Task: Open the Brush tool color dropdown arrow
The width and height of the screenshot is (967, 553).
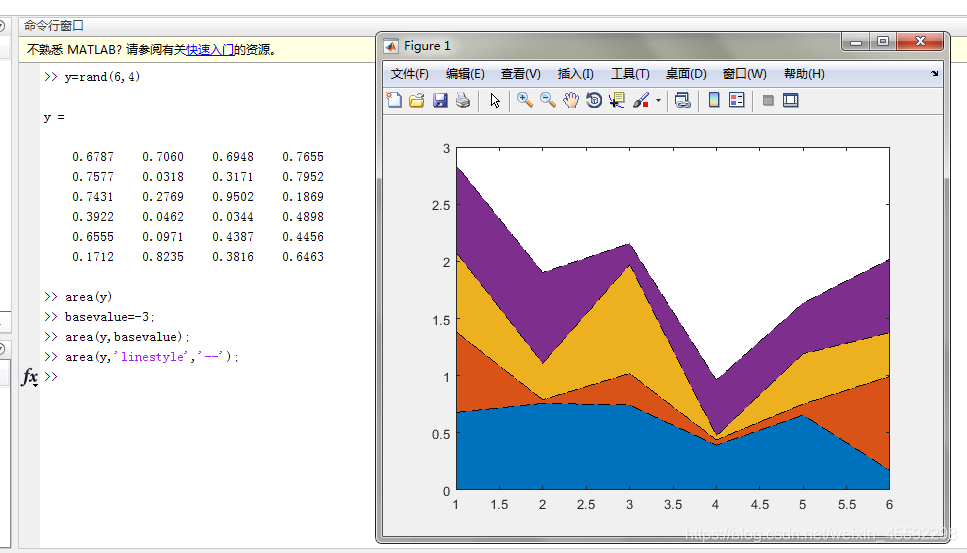Action: click(658, 101)
